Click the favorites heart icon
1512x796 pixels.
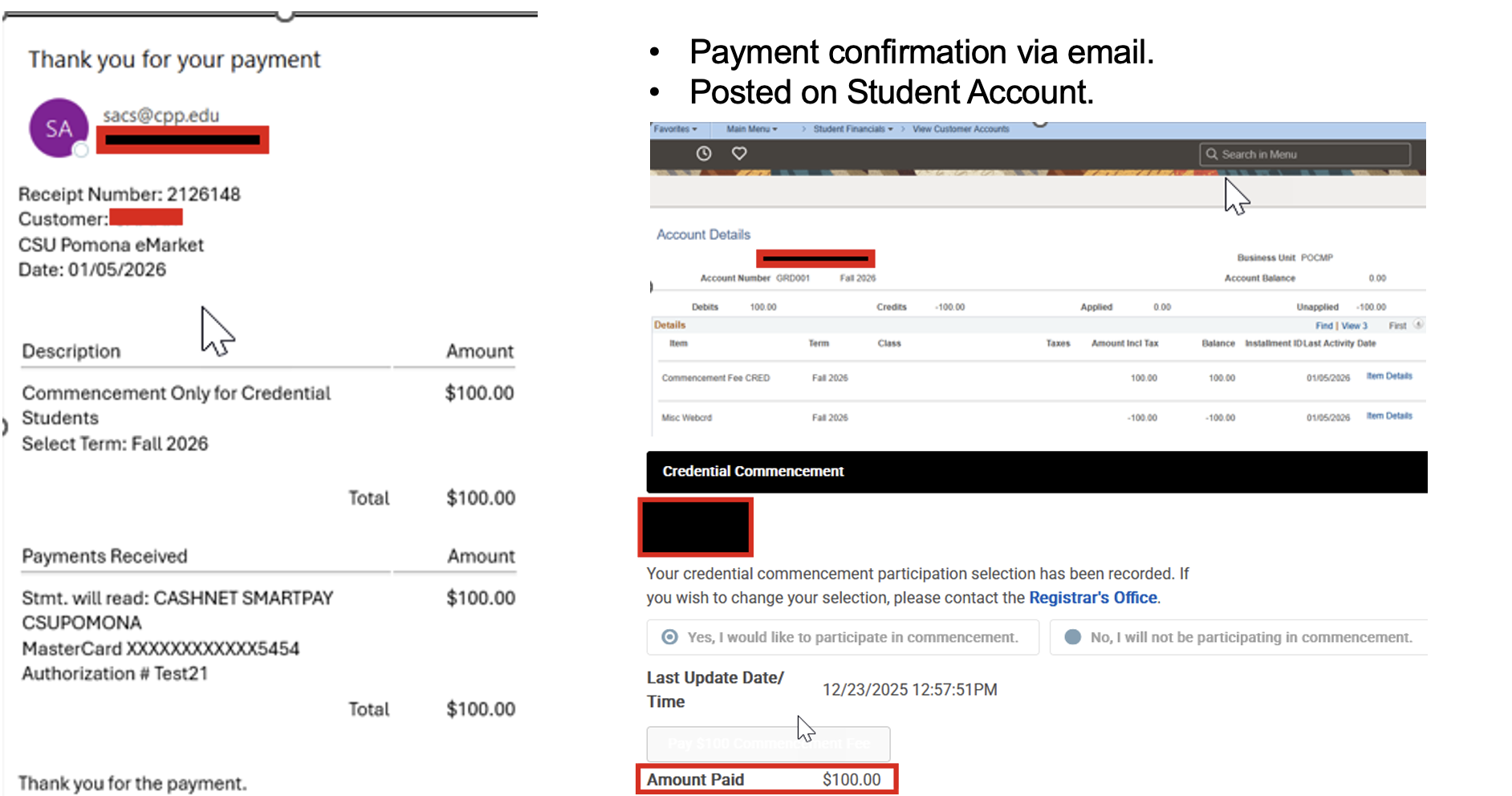point(739,153)
